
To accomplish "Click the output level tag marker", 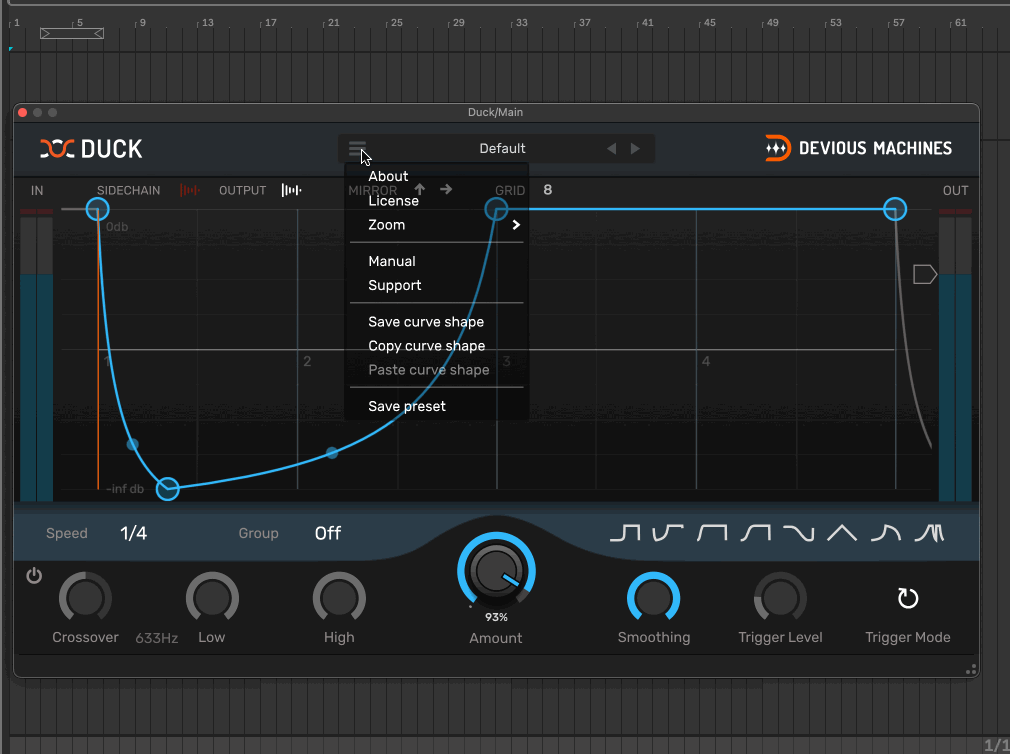I will pos(924,274).
